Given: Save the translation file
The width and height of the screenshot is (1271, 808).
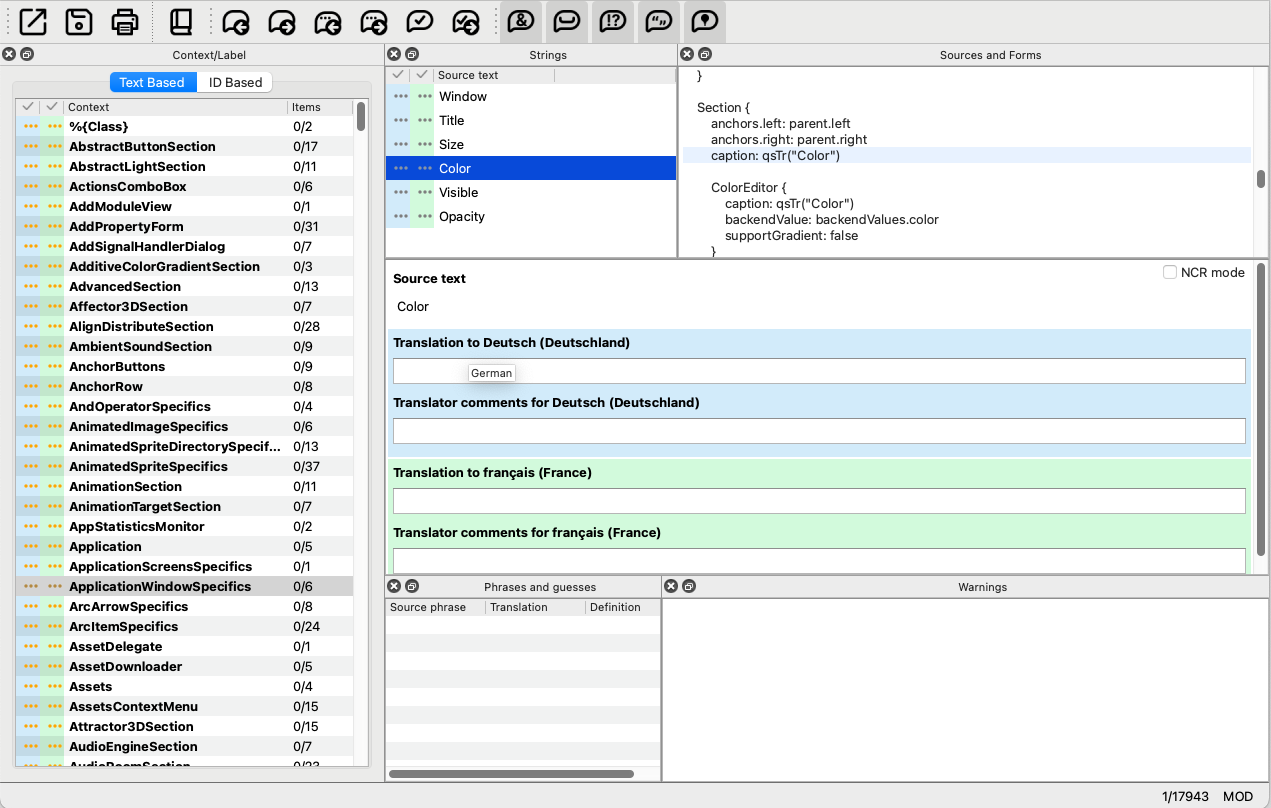Looking at the screenshot, I should point(79,21).
